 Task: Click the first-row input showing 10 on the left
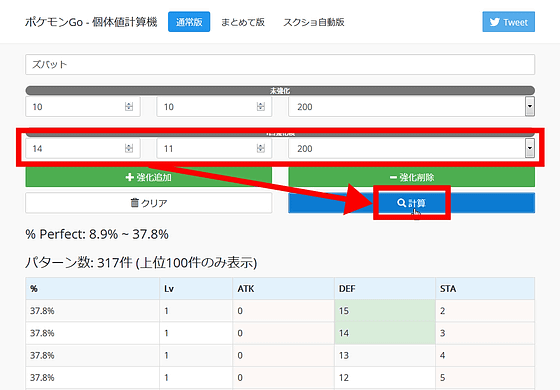[83, 107]
